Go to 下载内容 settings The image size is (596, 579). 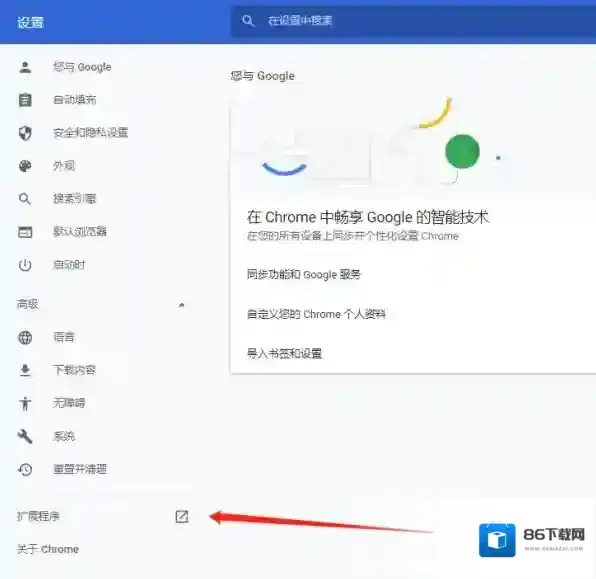74,370
